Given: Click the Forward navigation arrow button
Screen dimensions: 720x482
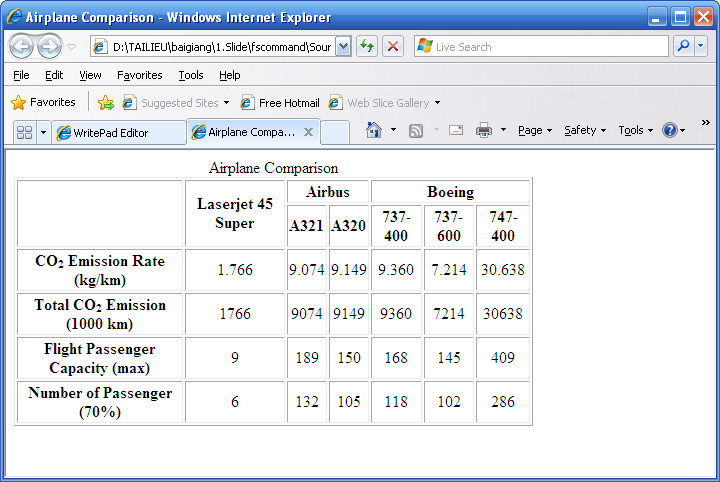Looking at the screenshot, I should pos(49,46).
